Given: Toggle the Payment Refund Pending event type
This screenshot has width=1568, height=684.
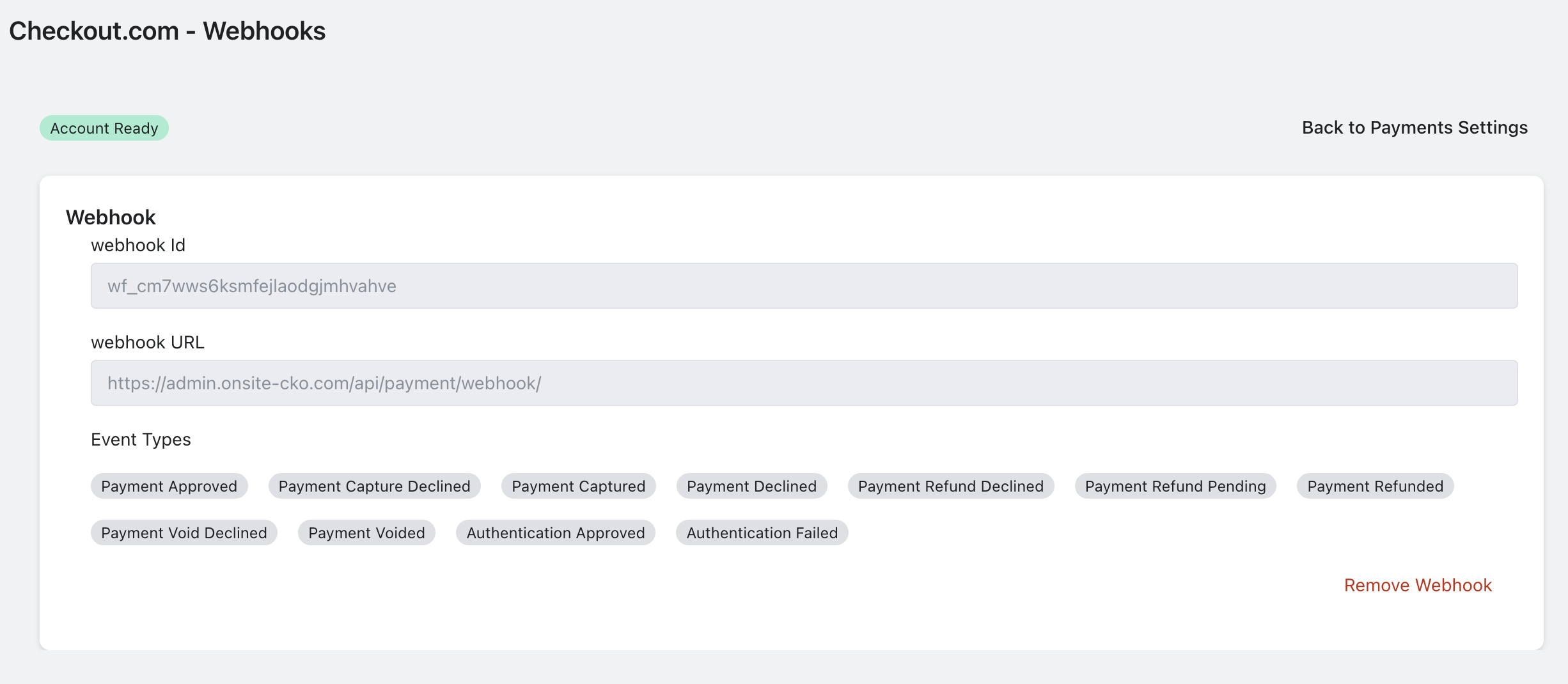Looking at the screenshot, I should [x=1175, y=486].
